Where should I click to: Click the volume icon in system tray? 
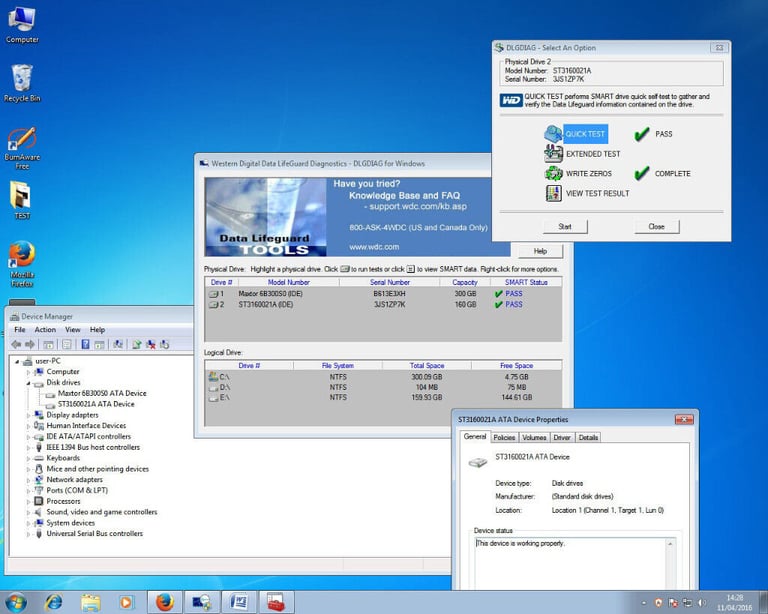pos(702,602)
